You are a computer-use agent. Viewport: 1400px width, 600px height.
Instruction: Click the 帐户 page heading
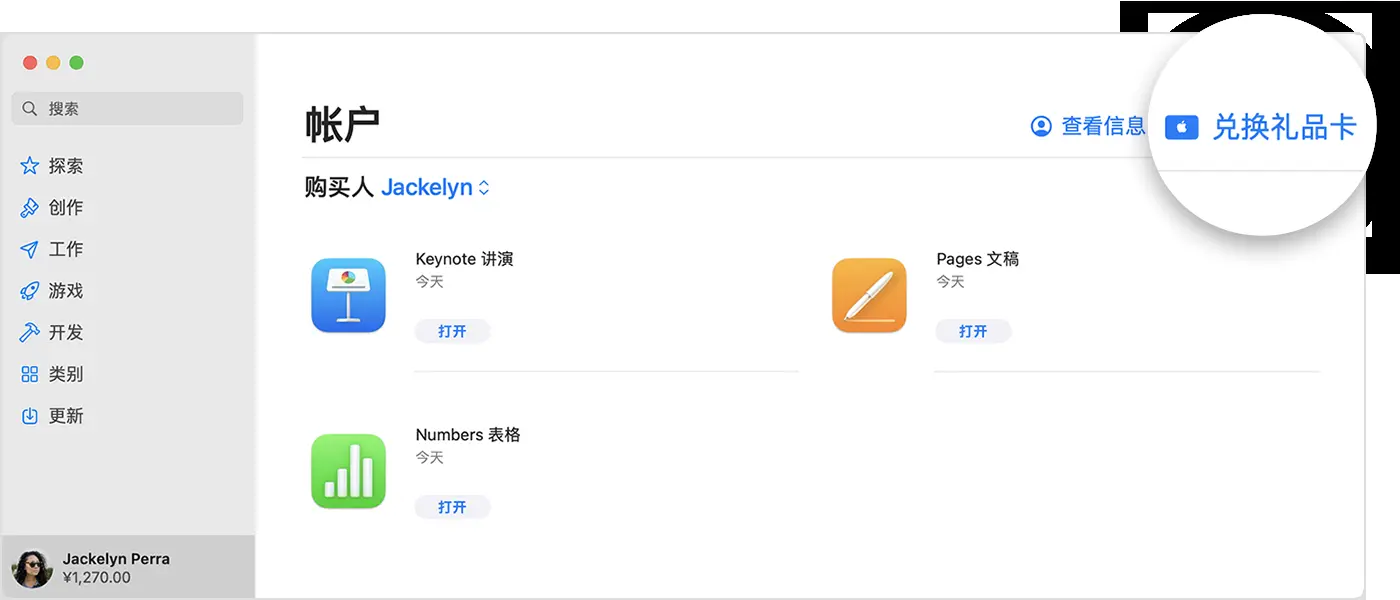coord(342,125)
